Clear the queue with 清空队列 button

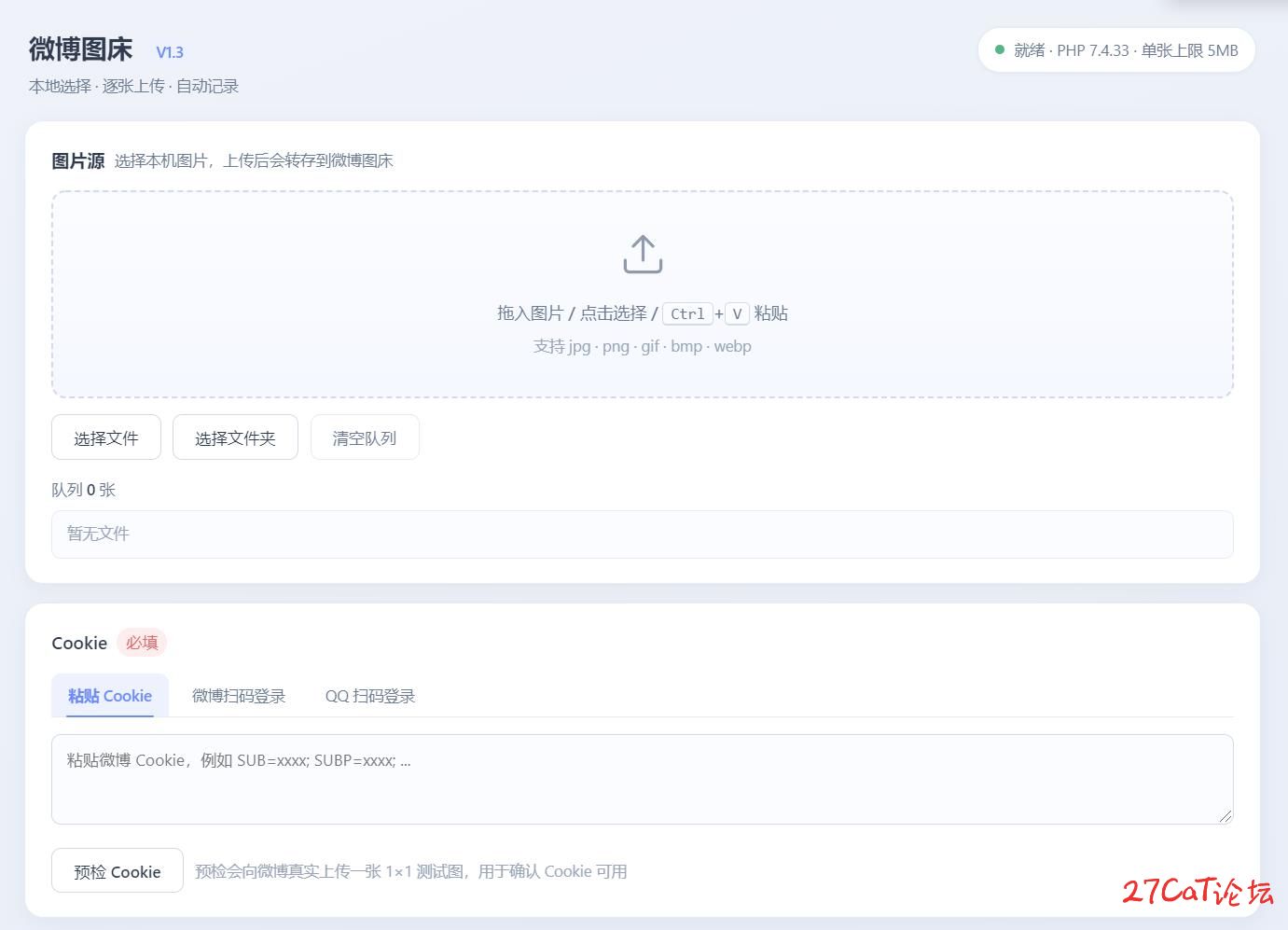[365, 437]
